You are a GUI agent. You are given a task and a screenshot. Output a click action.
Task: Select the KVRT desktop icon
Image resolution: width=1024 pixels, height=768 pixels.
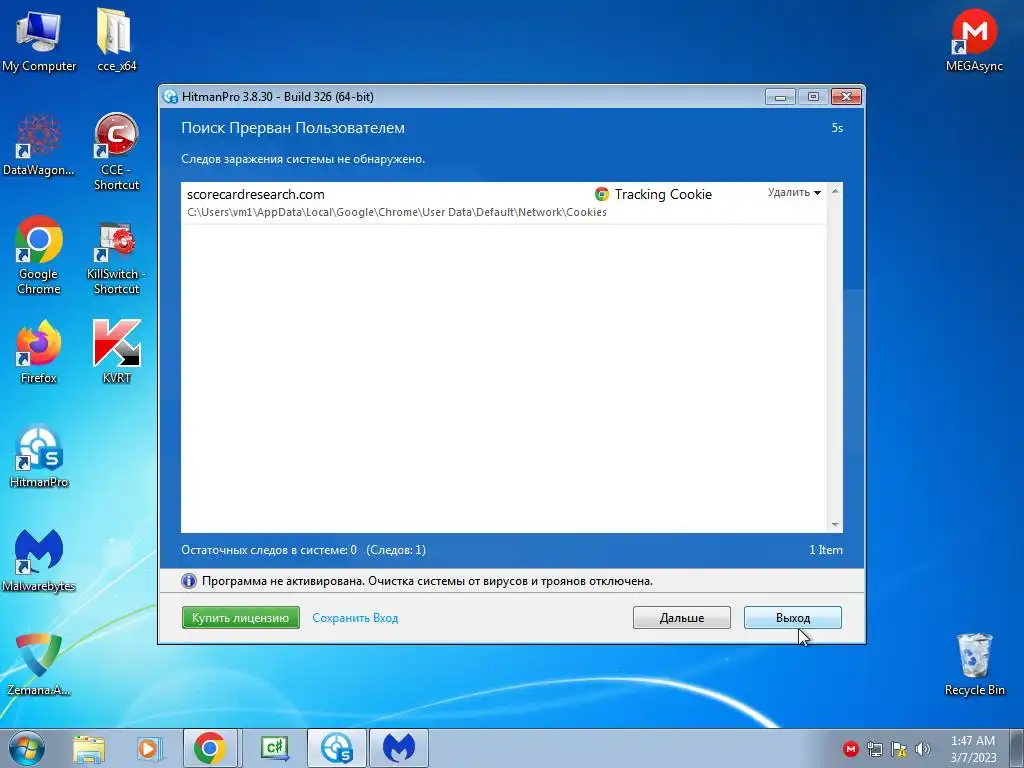[x=116, y=351]
